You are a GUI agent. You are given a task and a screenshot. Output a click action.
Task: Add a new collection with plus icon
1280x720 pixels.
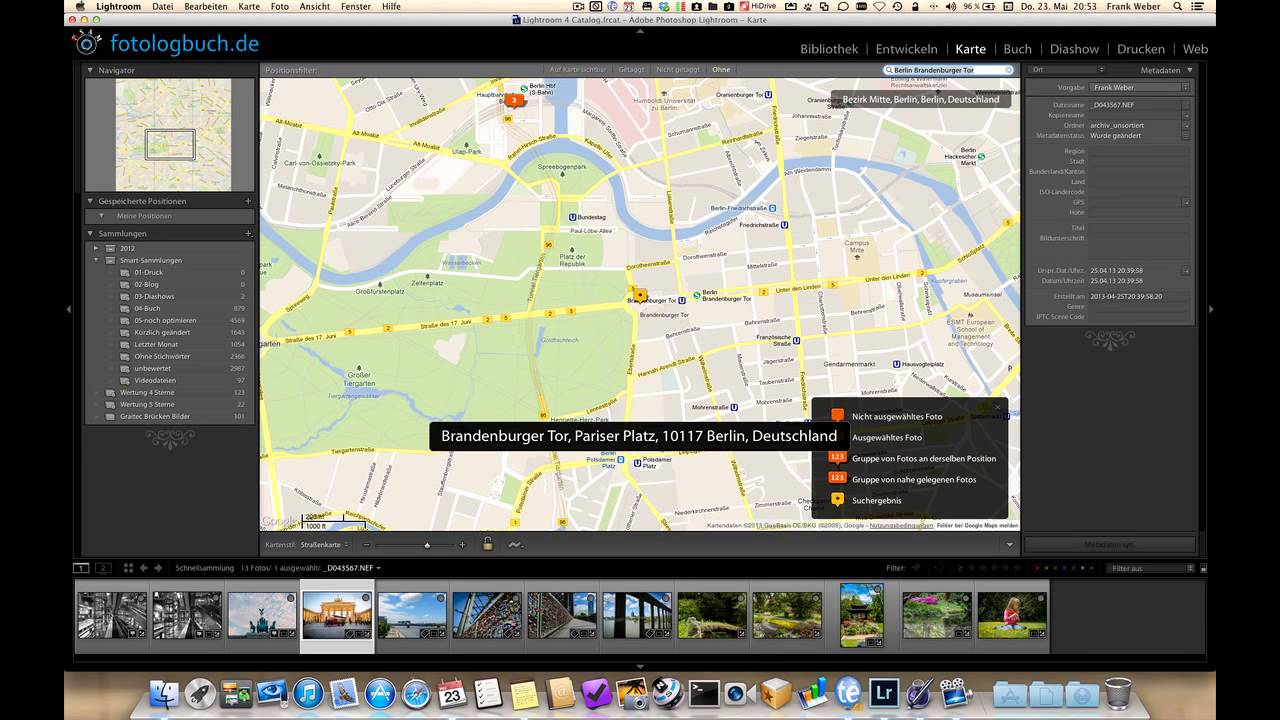[248, 233]
